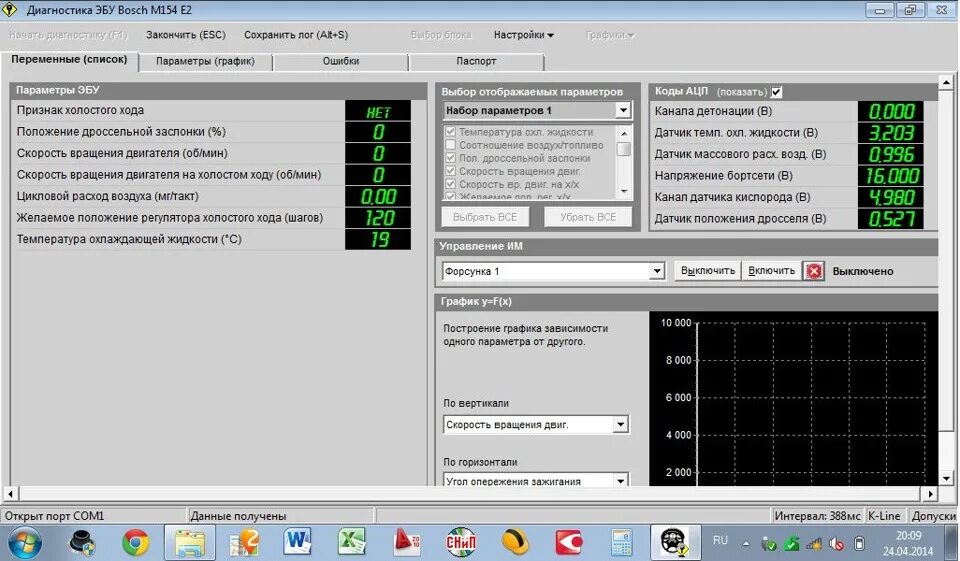The width and height of the screenshot is (960, 561).
Task: Click Данные получены status text
Action: 238,516
